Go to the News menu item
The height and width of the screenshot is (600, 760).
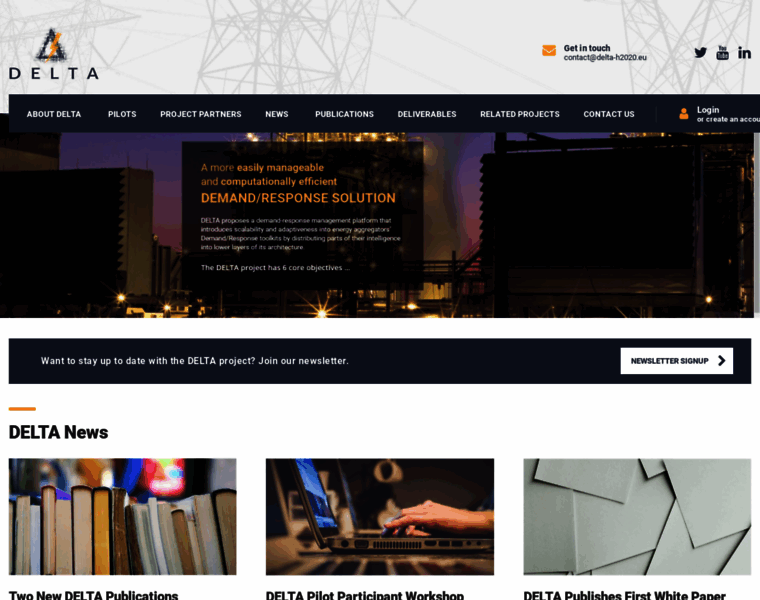pos(277,114)
